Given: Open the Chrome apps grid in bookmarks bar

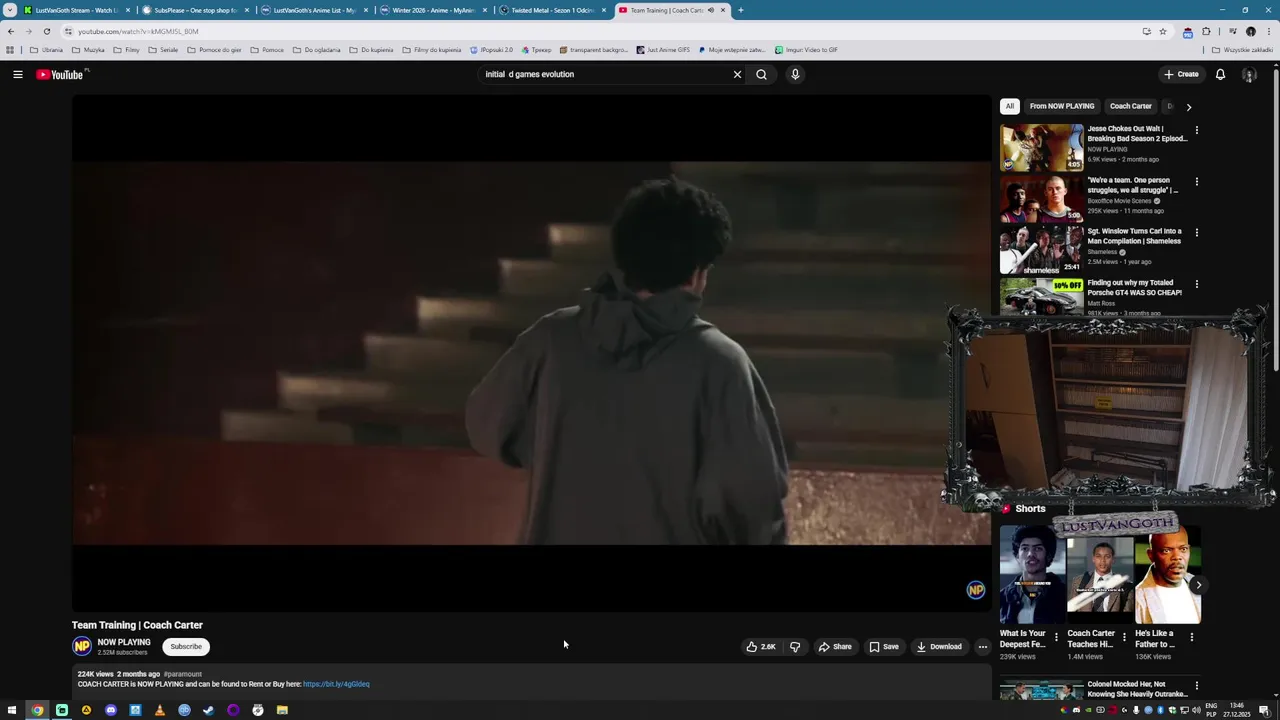Looking at the screenshot, I should (x=10, y=50).
